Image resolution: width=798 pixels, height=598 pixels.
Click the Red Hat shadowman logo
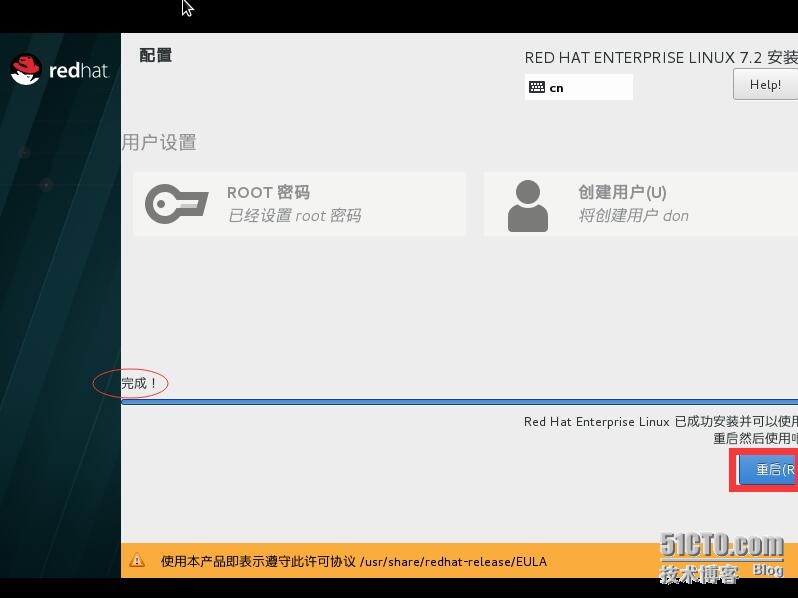[26, 70]
